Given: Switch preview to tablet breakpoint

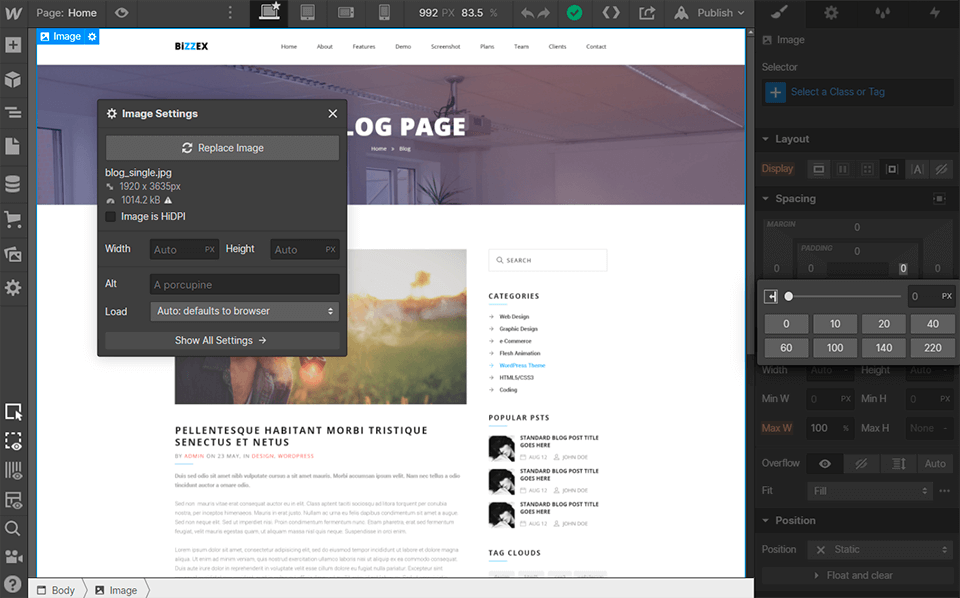Looking at the screenshot, I should coord(305,13).
